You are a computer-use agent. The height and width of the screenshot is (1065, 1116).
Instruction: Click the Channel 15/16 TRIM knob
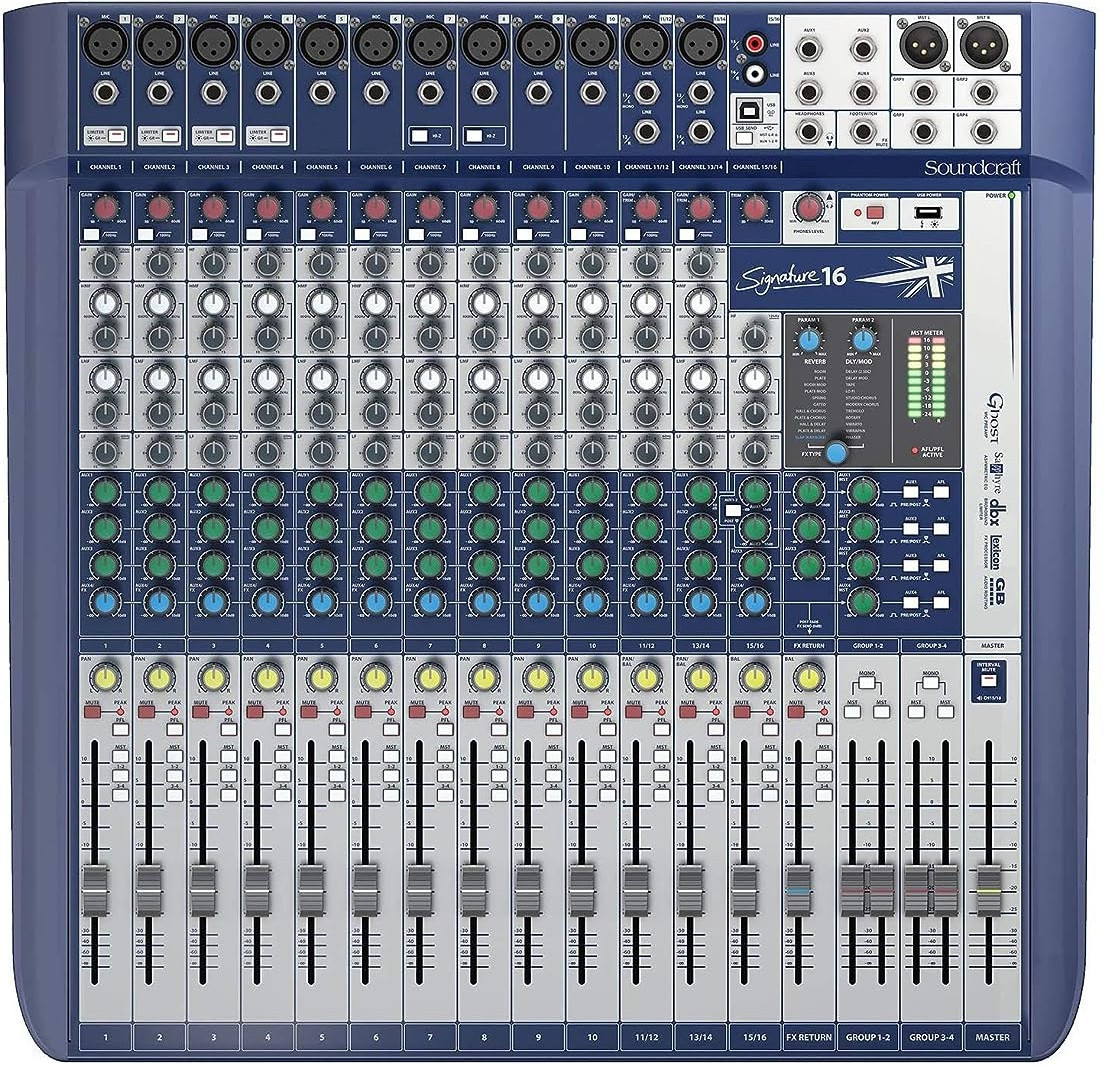click(754, 209)
